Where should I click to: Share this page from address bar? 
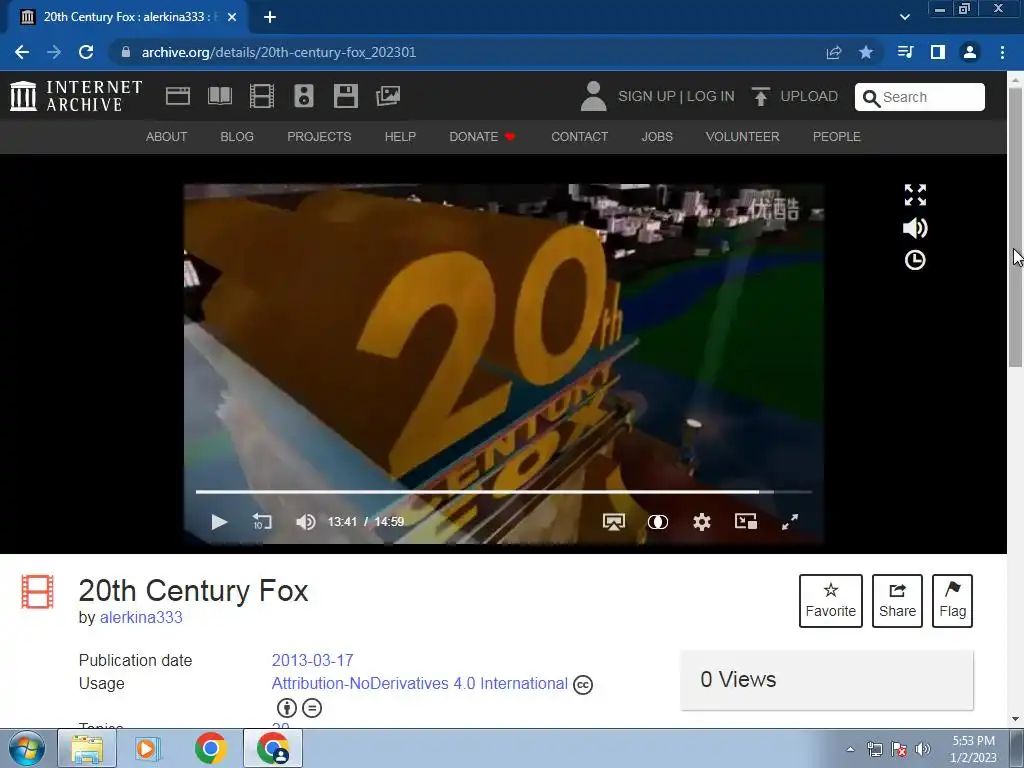point(834,52)
